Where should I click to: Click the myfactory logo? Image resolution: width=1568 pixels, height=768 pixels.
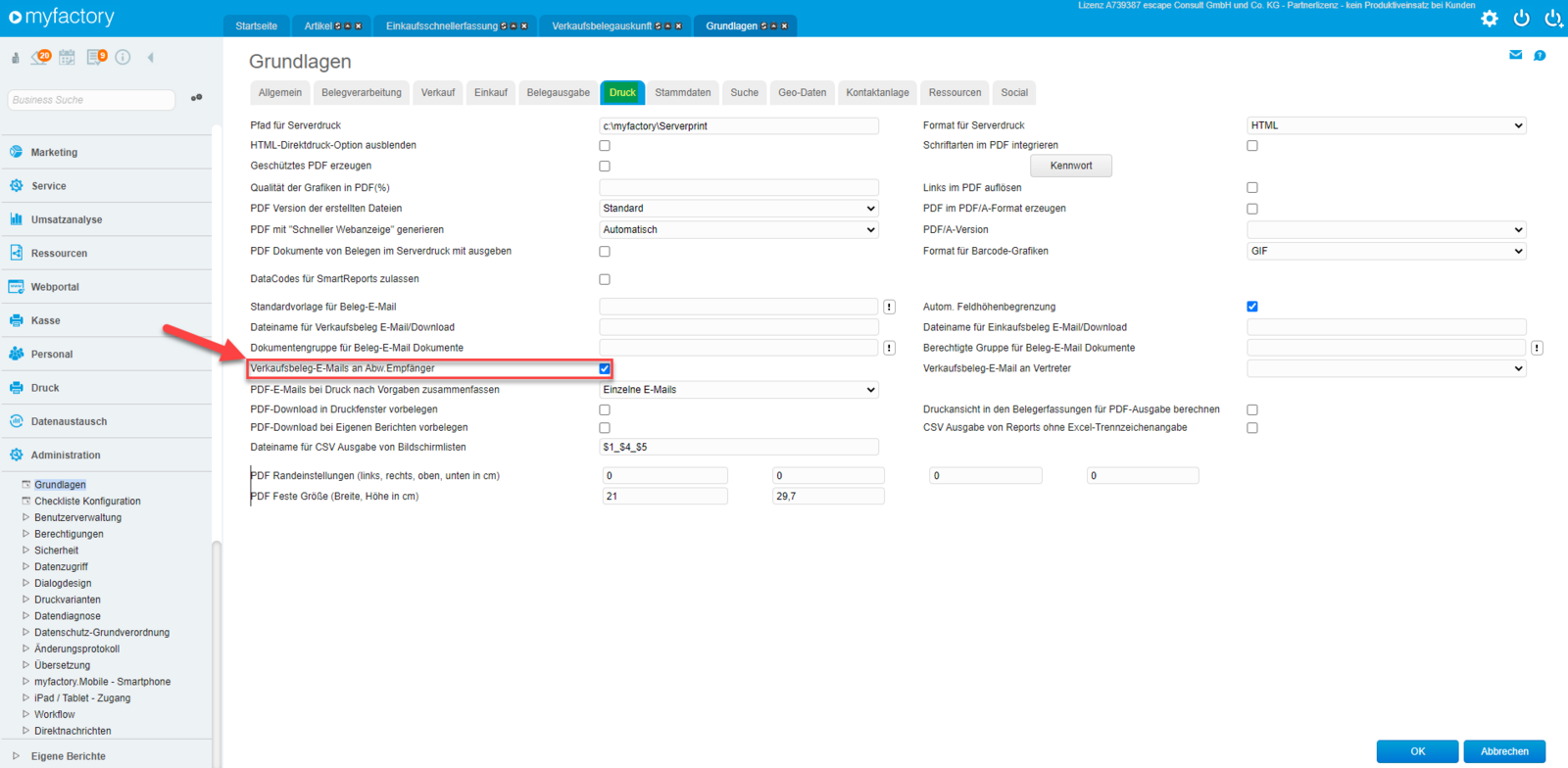pos(61,17)
